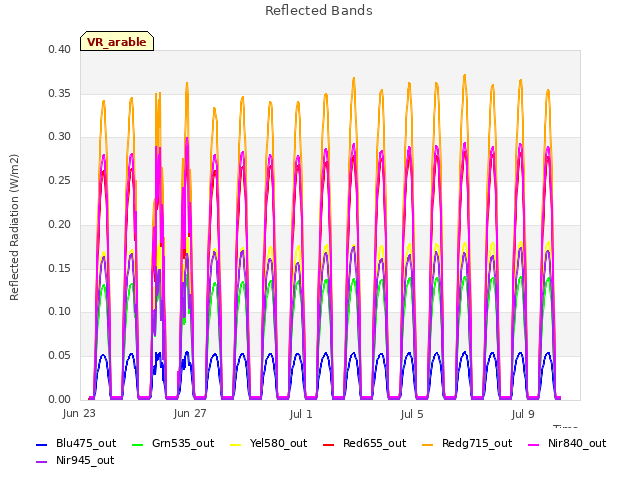The width and height of the screenshot is (640, 480).
Task: Click the Jul 1 x-axis tick label
Action: pyautogui.click(x=301, y=414)
